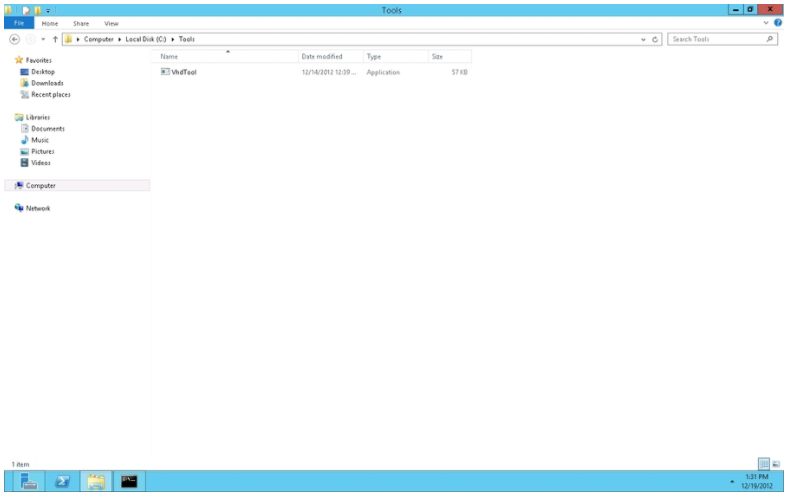This screenshot has height=497, width=790.
Task: Minimize the Tools window
Action: (x=736, y=10)
